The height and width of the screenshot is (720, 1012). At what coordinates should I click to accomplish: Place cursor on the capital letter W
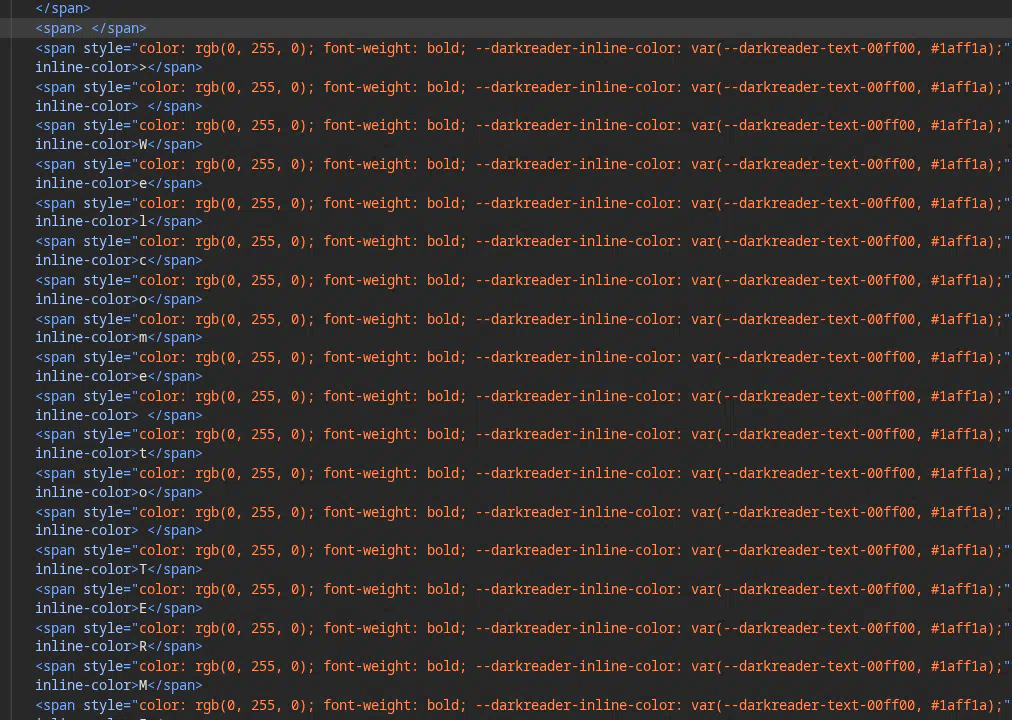(143, 144)
